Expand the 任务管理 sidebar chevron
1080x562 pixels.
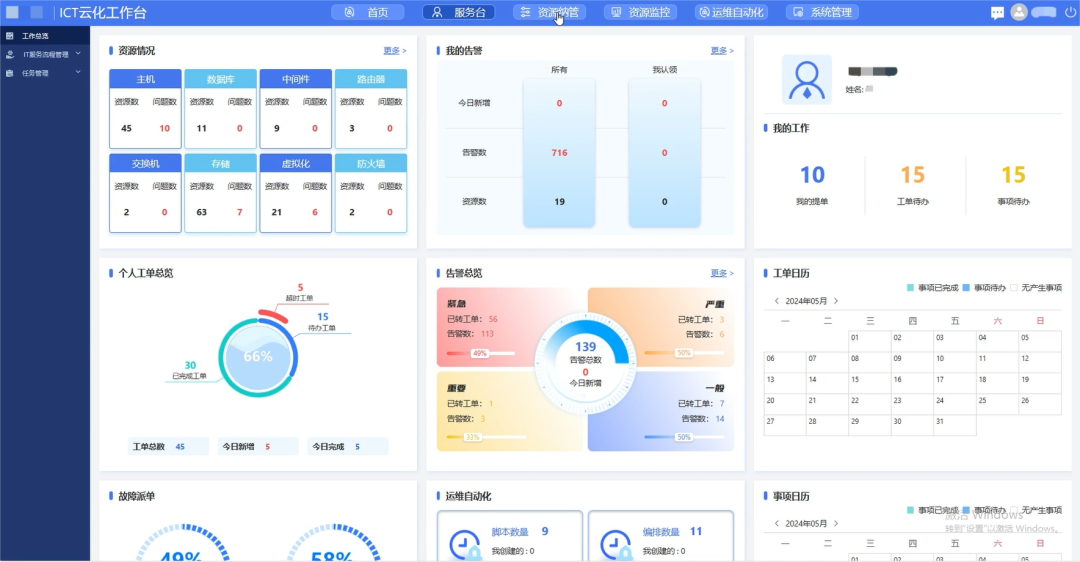tap(78, 72)
